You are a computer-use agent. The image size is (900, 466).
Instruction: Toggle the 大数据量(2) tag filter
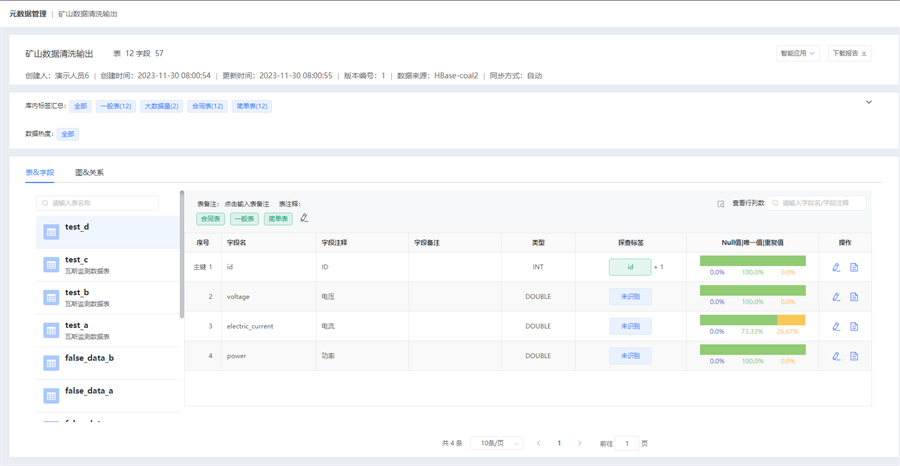click(x=161, y=106)
